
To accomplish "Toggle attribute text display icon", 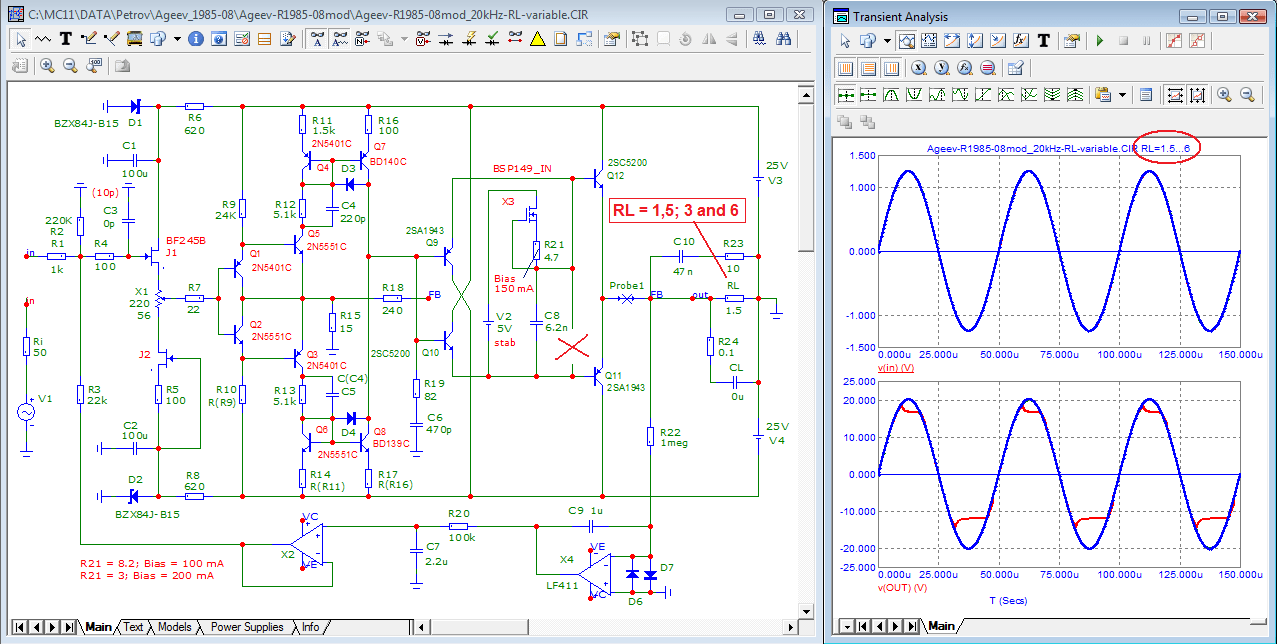I will click(317, 39).
